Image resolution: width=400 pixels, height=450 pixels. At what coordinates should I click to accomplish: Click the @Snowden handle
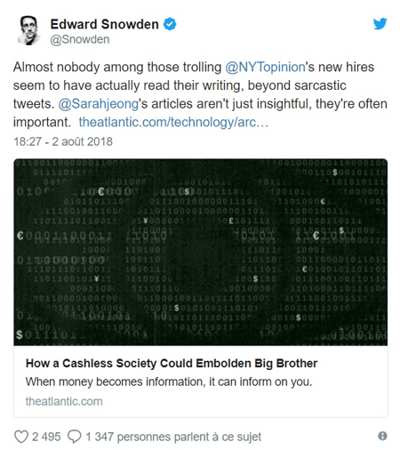point(80,39)
